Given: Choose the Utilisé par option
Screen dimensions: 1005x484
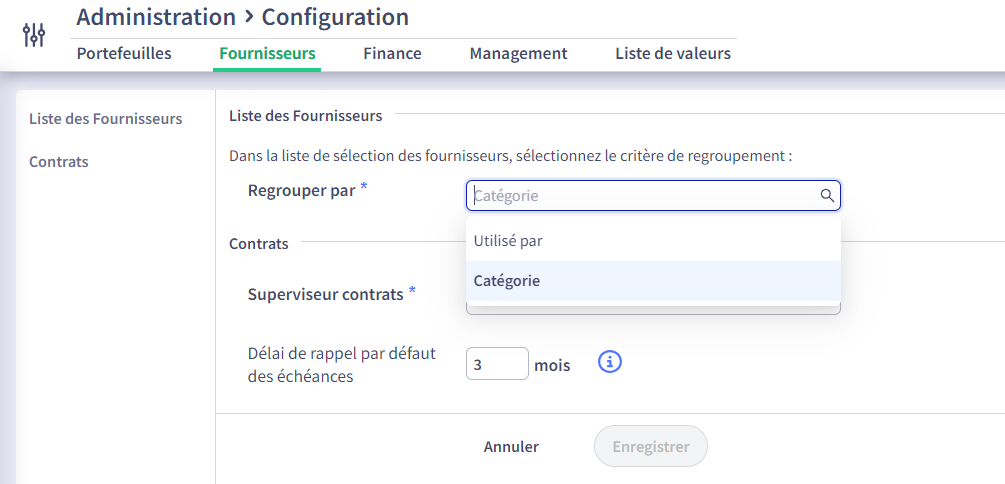Looking at the screenshot, I should click(653, 241).
